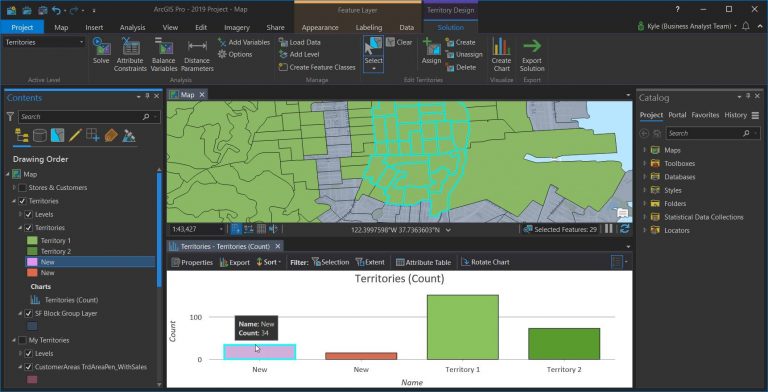This screenshot has height=392, width=768.
Task: Toggle Levels checkbox under My Territories
Action: pyautogui.click(x=28, y=353)
